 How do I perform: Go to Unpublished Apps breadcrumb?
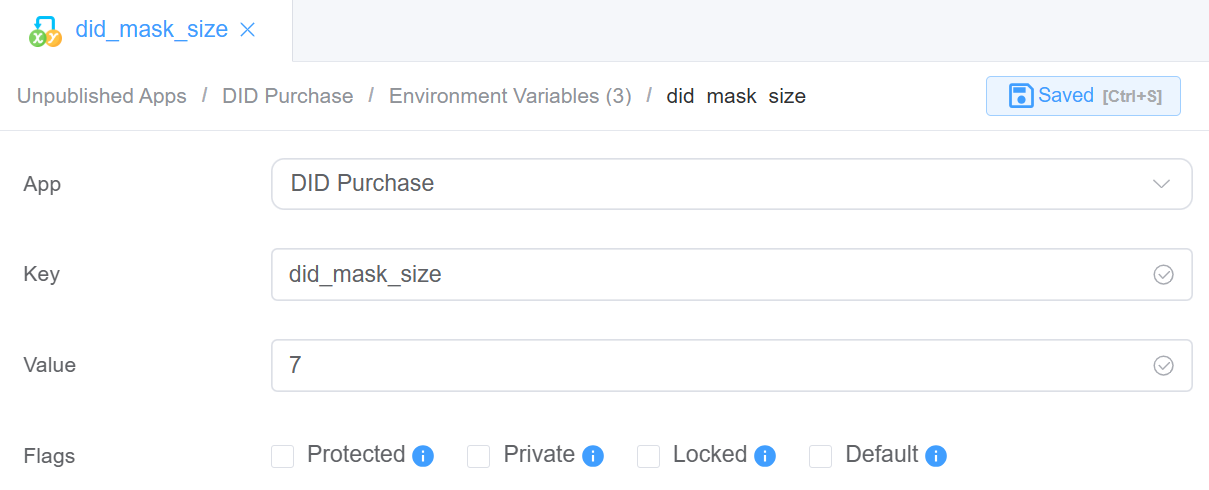[x=102, y=96]
